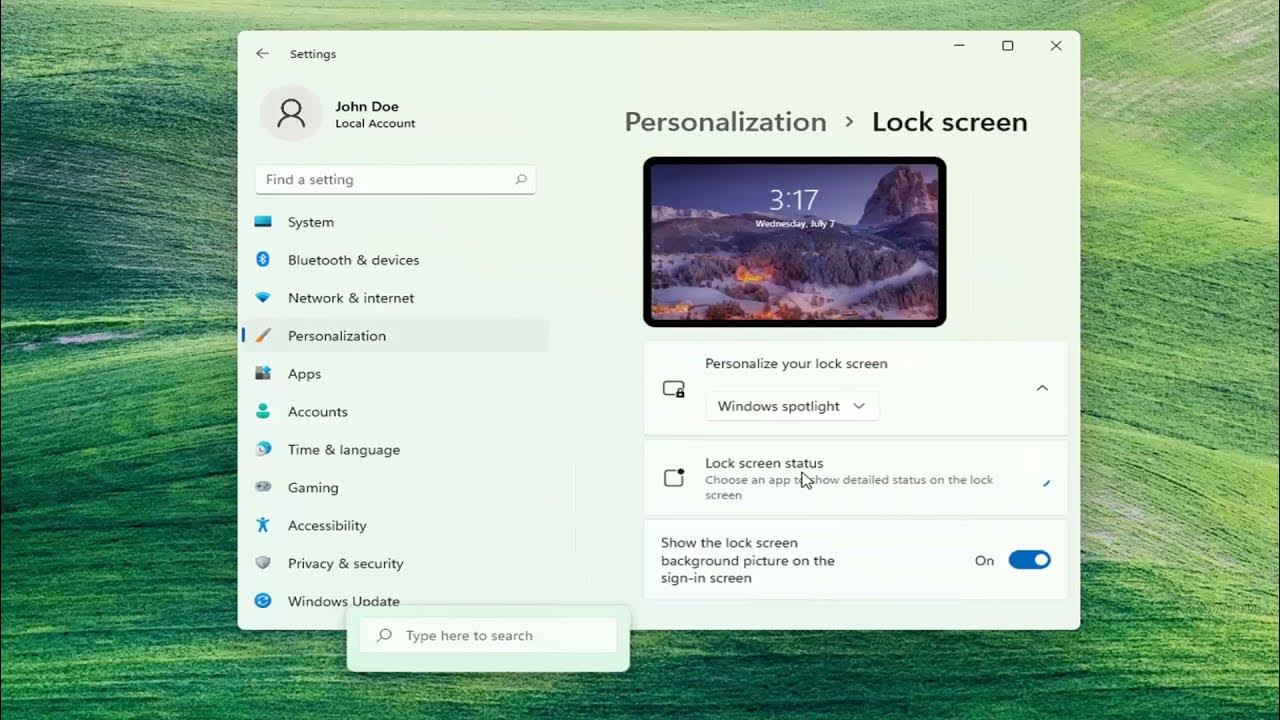The height and width of the screenshot is (720, 1280).
Task: Open the Windows spotlight dropdown
Action: click(792, 406)
